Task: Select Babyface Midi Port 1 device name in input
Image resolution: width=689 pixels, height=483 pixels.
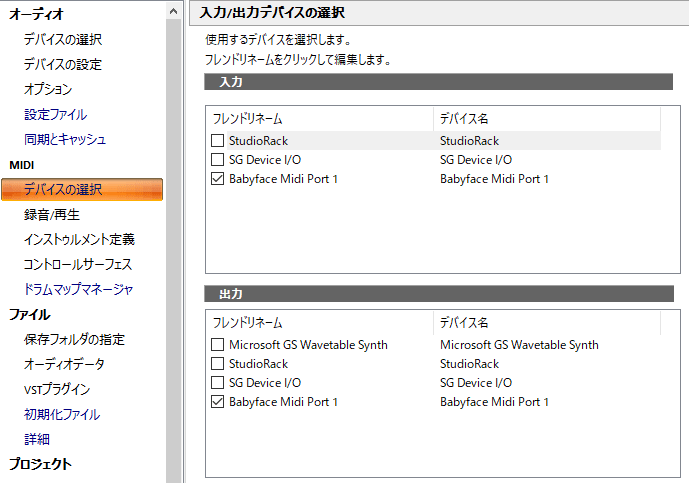Action: (x=494, y=179)
